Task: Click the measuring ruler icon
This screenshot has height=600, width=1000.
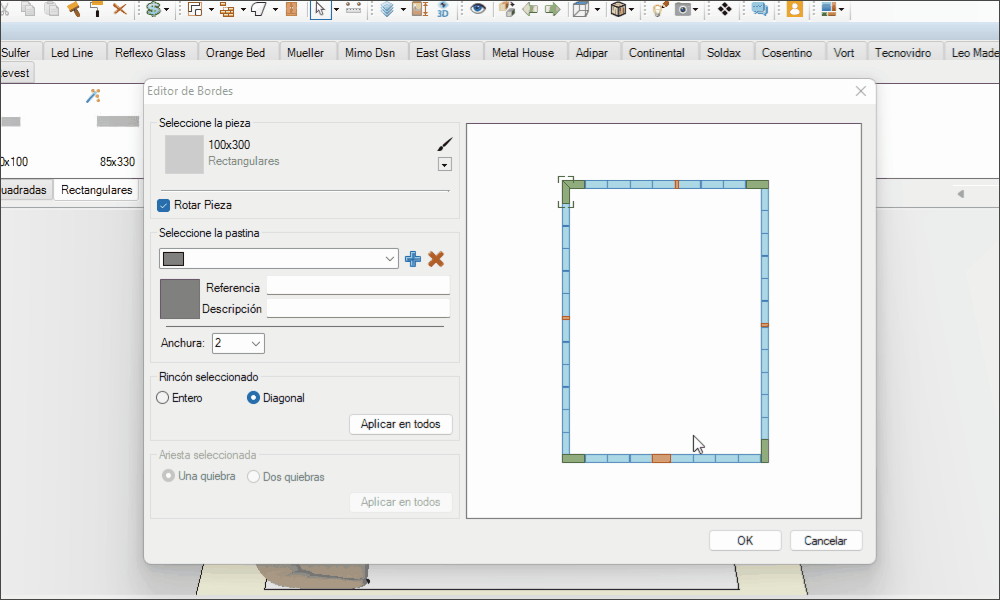Action: [353, 9]
